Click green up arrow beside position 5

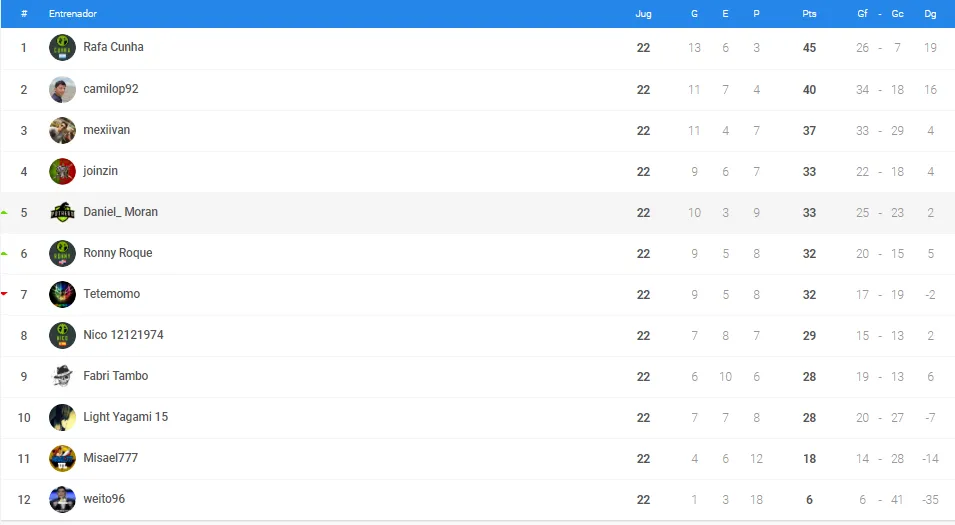(x=4, y=212)
